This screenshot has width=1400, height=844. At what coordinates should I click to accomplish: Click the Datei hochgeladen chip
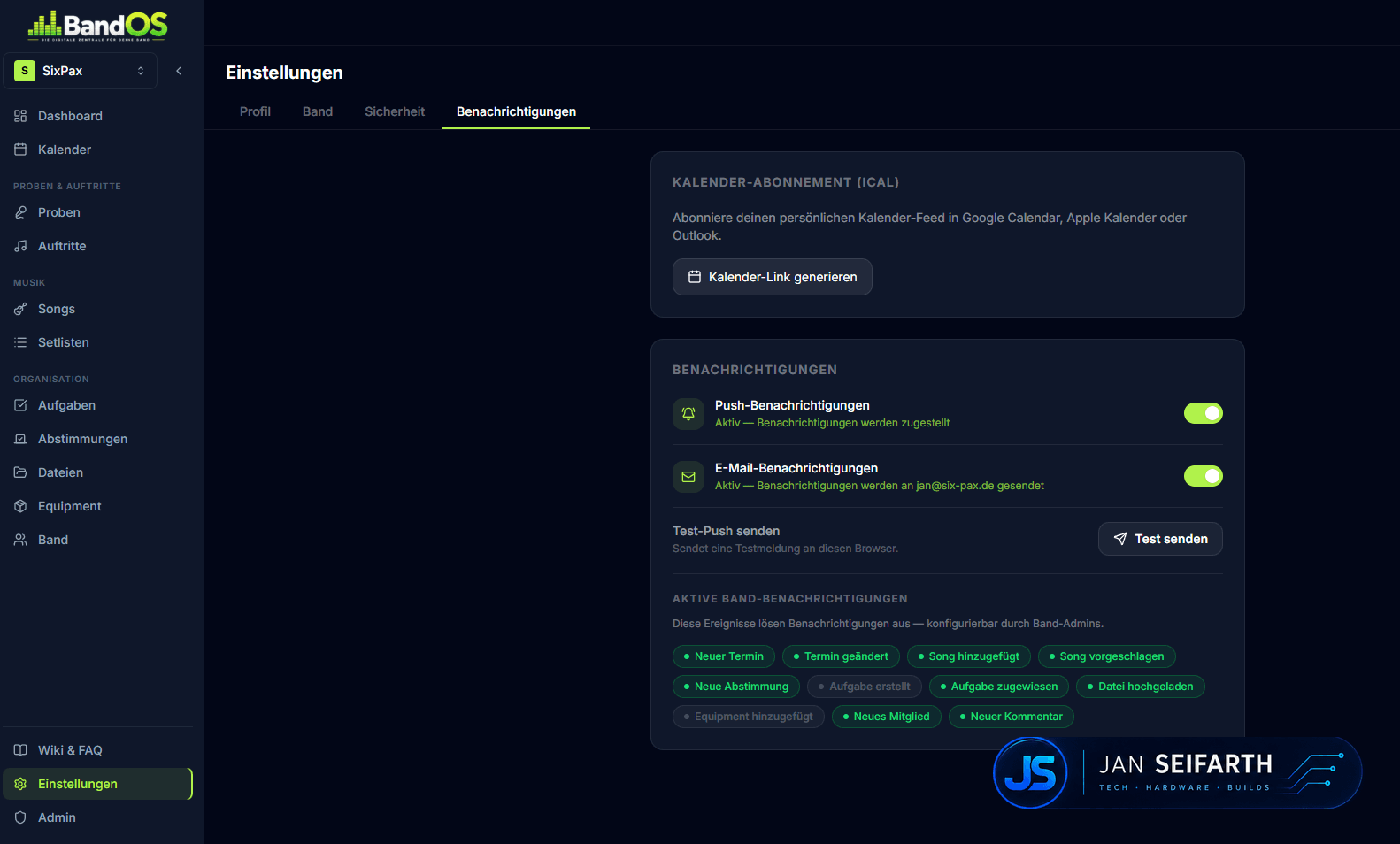1141,687
